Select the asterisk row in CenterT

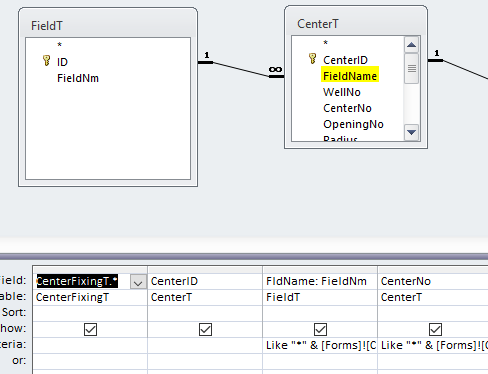(x=326, y=43)
